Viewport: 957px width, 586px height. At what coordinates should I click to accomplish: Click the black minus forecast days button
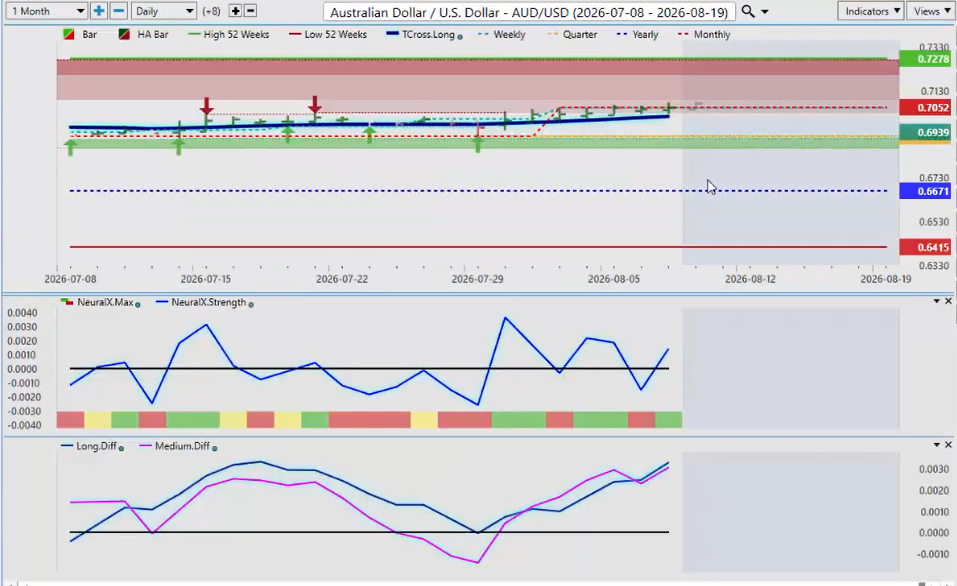pyautogui.click(x=250, y=11)
